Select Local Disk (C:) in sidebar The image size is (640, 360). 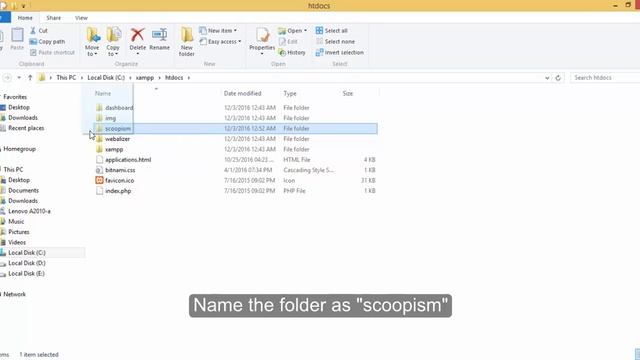(x=27, y=253)
